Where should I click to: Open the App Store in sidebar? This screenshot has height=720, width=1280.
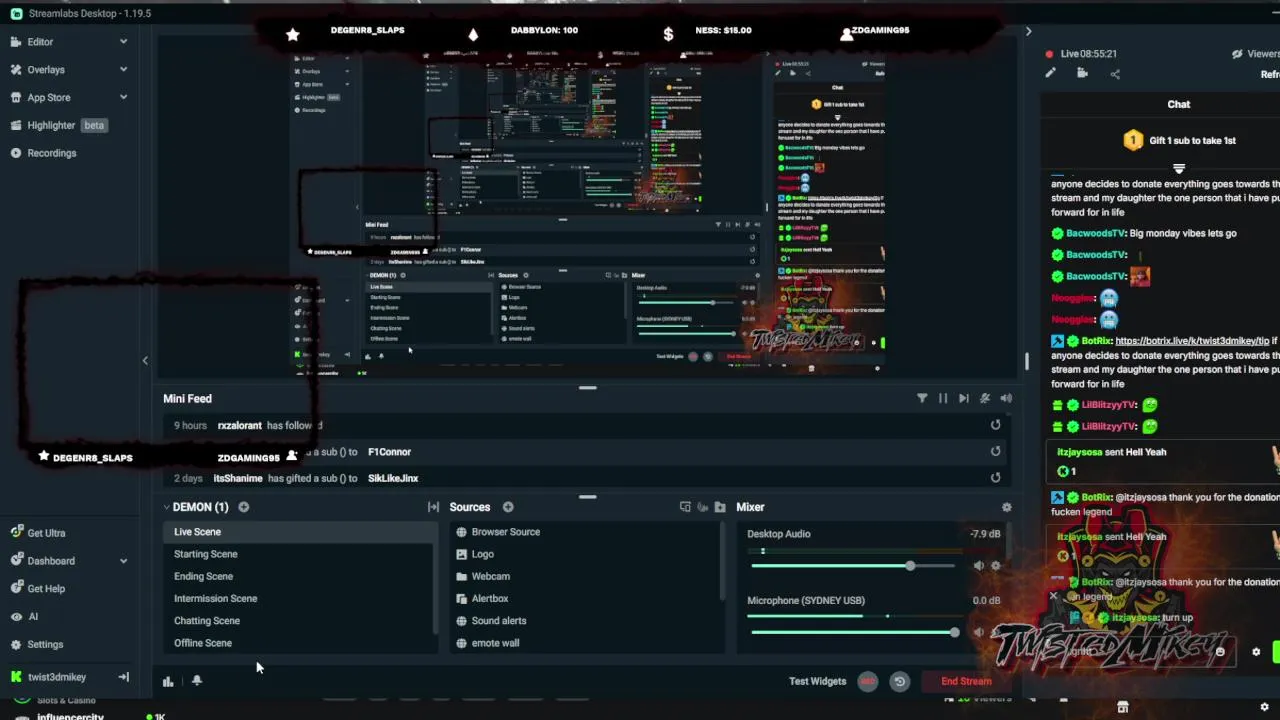click(48, 97)
